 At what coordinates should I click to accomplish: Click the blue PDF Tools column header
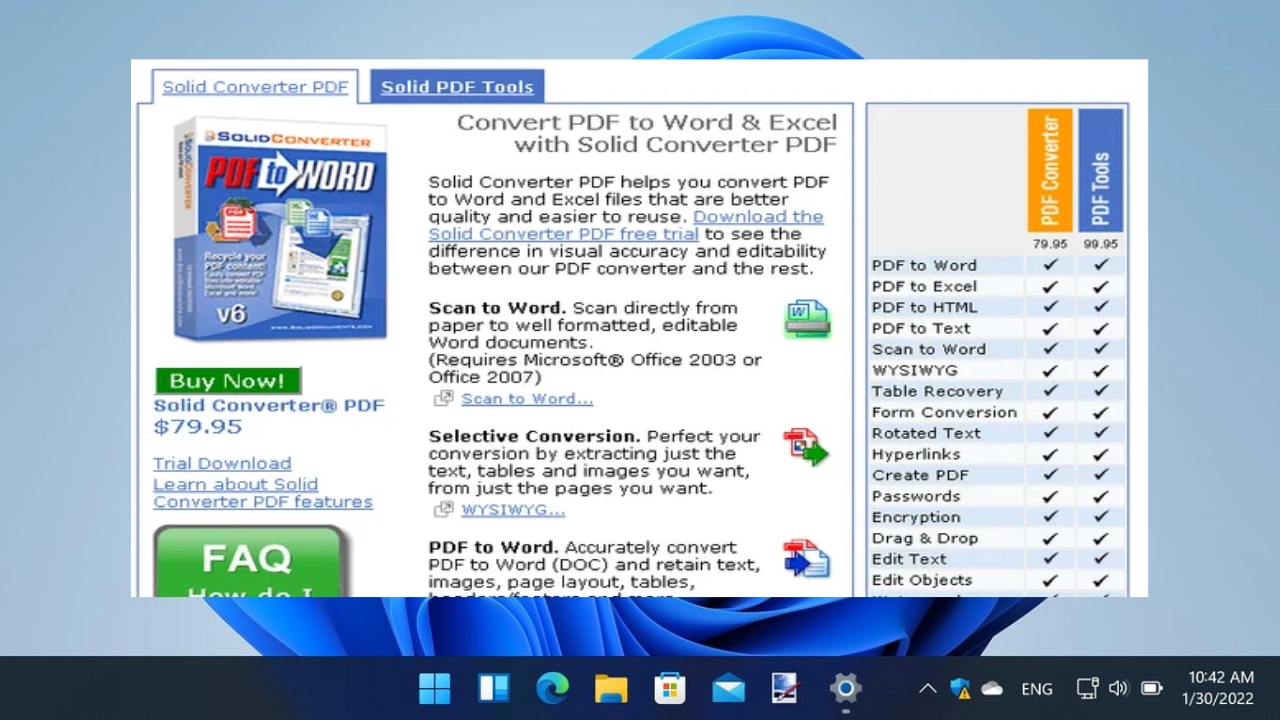[1101, 170]
